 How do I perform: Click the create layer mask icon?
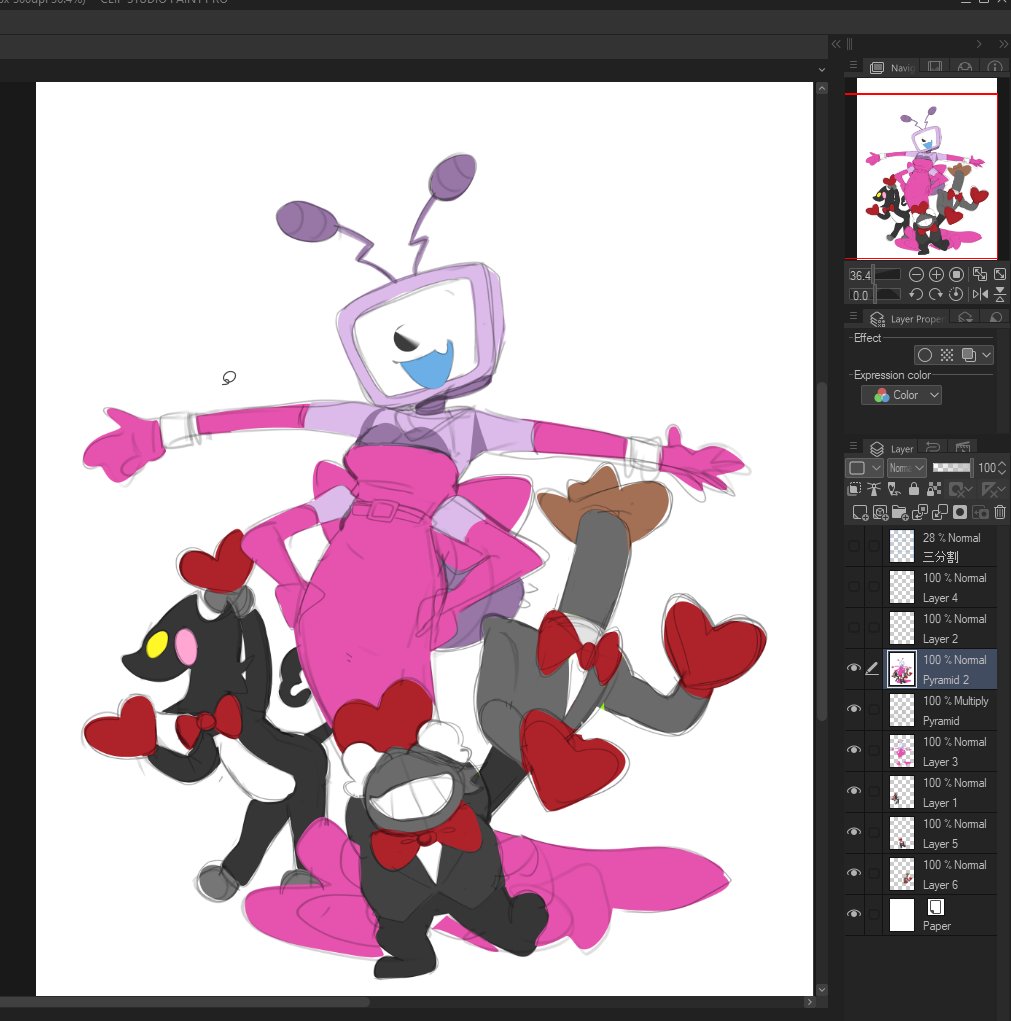(960, 512)
